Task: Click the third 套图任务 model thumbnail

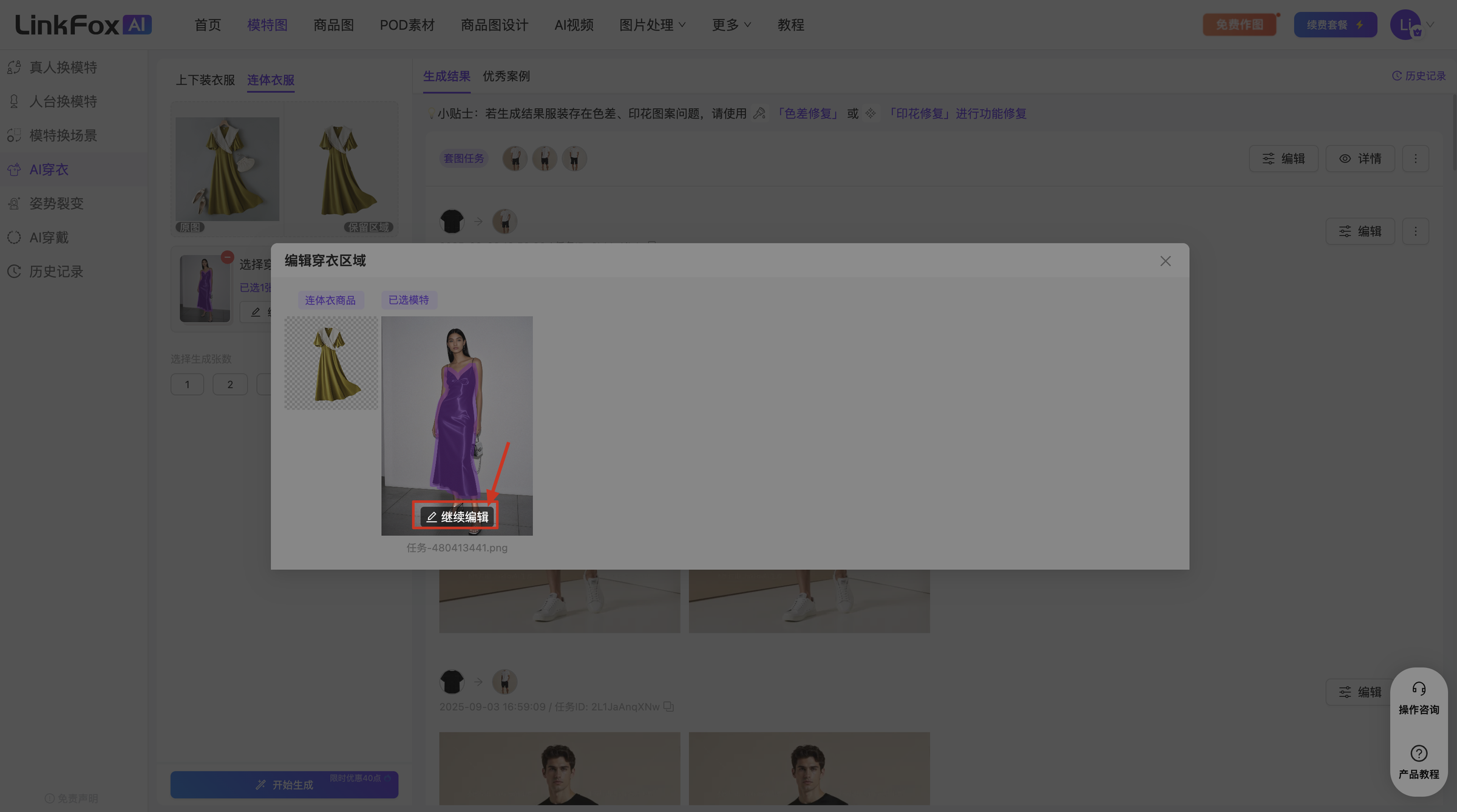Action: pyautogui.click(x=574, y=158)
